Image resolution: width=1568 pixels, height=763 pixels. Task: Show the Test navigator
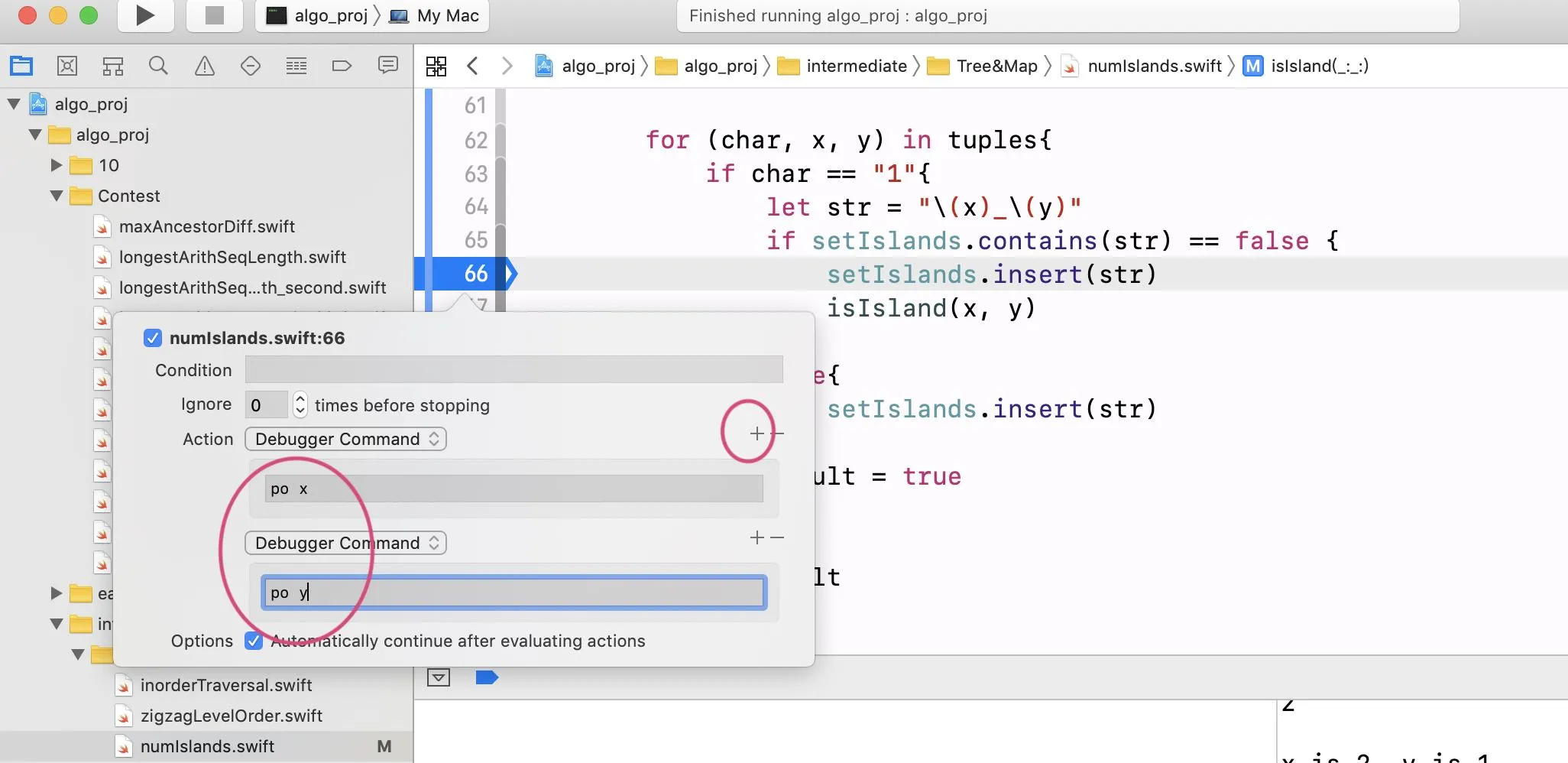point(251,66)
